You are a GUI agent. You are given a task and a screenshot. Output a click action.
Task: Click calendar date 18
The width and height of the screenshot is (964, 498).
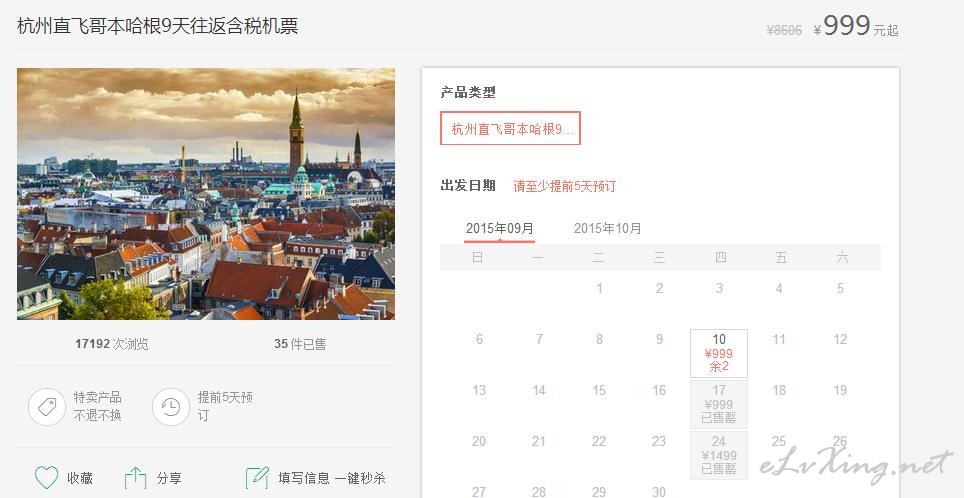click(x=779, y=390)
